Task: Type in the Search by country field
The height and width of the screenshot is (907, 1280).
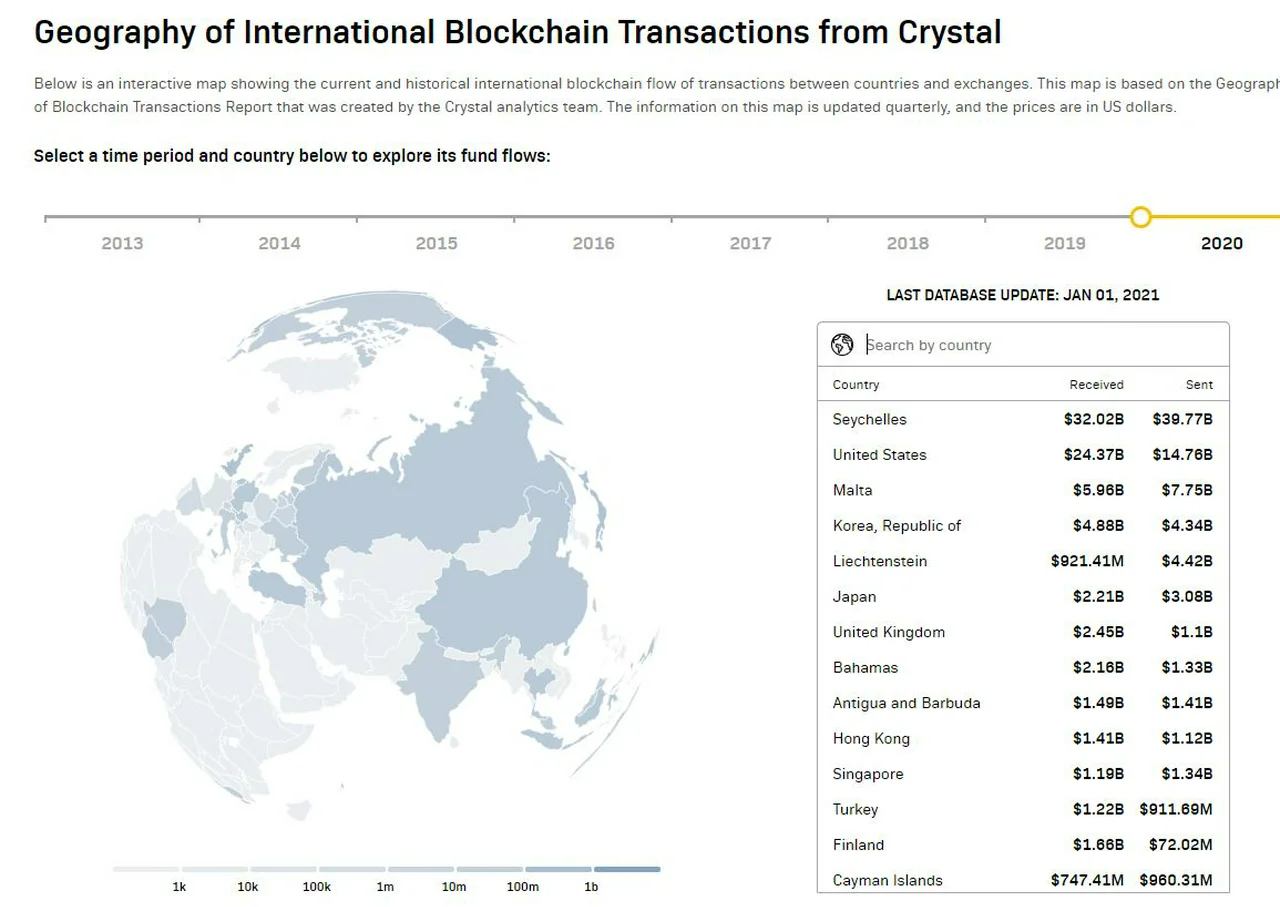Action: pos(1040,345)
